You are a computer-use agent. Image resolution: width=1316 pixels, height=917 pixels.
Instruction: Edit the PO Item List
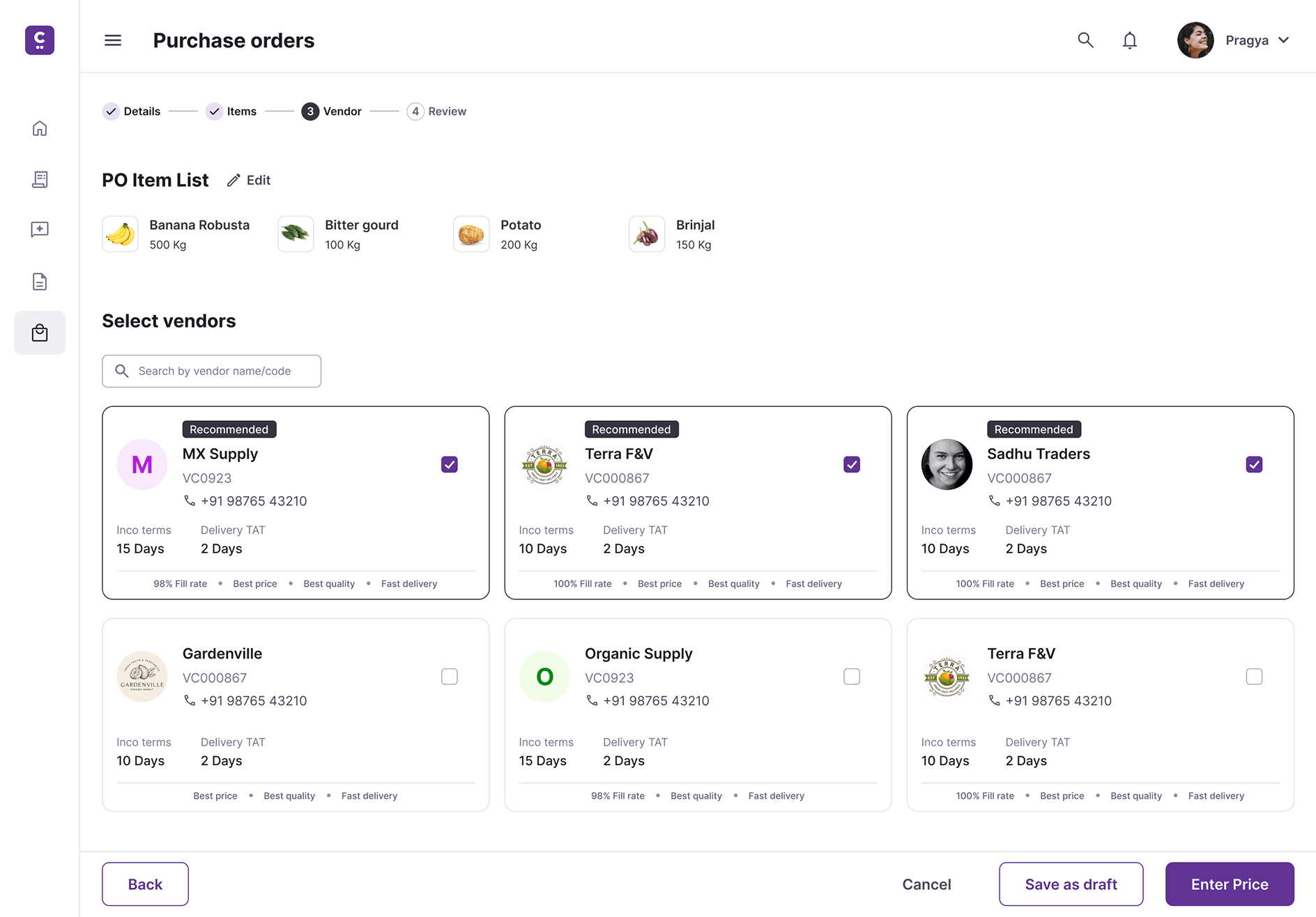point(249,180)
